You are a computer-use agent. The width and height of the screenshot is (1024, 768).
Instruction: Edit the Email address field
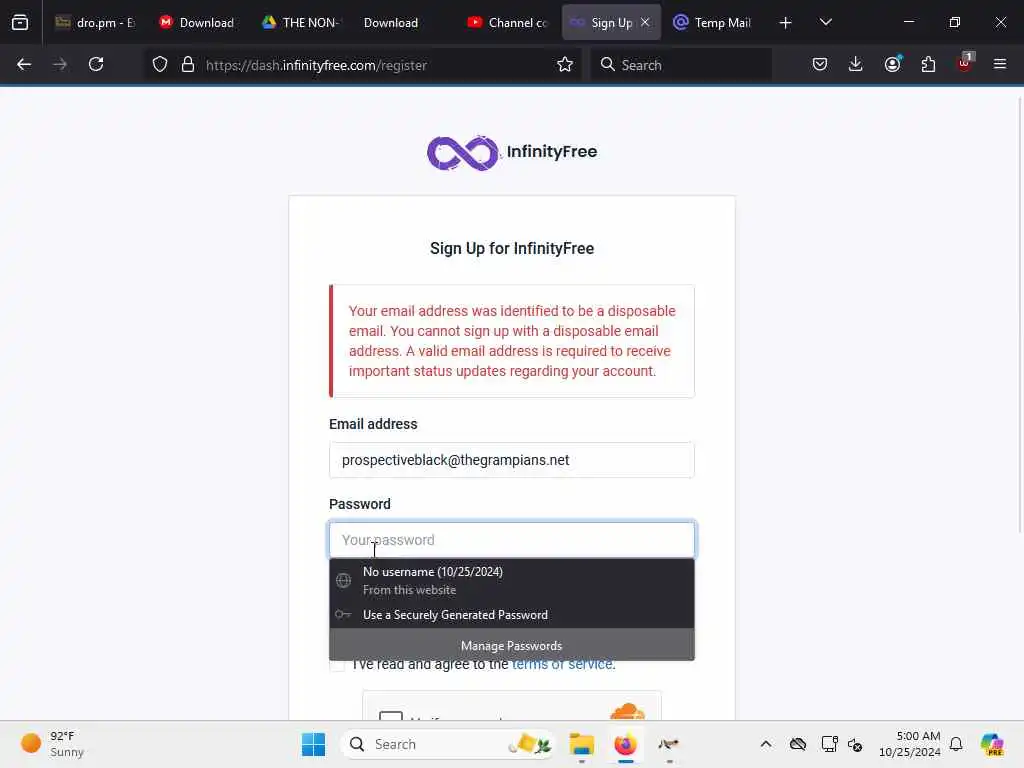(512, 460)
